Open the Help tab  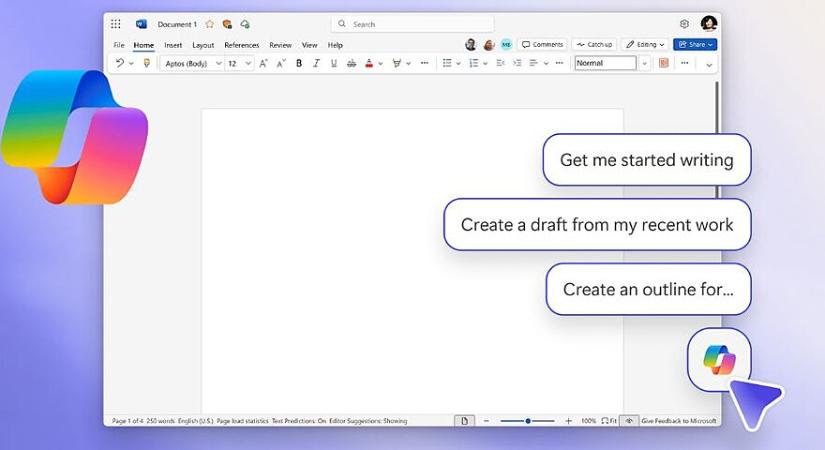click(335, 45)
